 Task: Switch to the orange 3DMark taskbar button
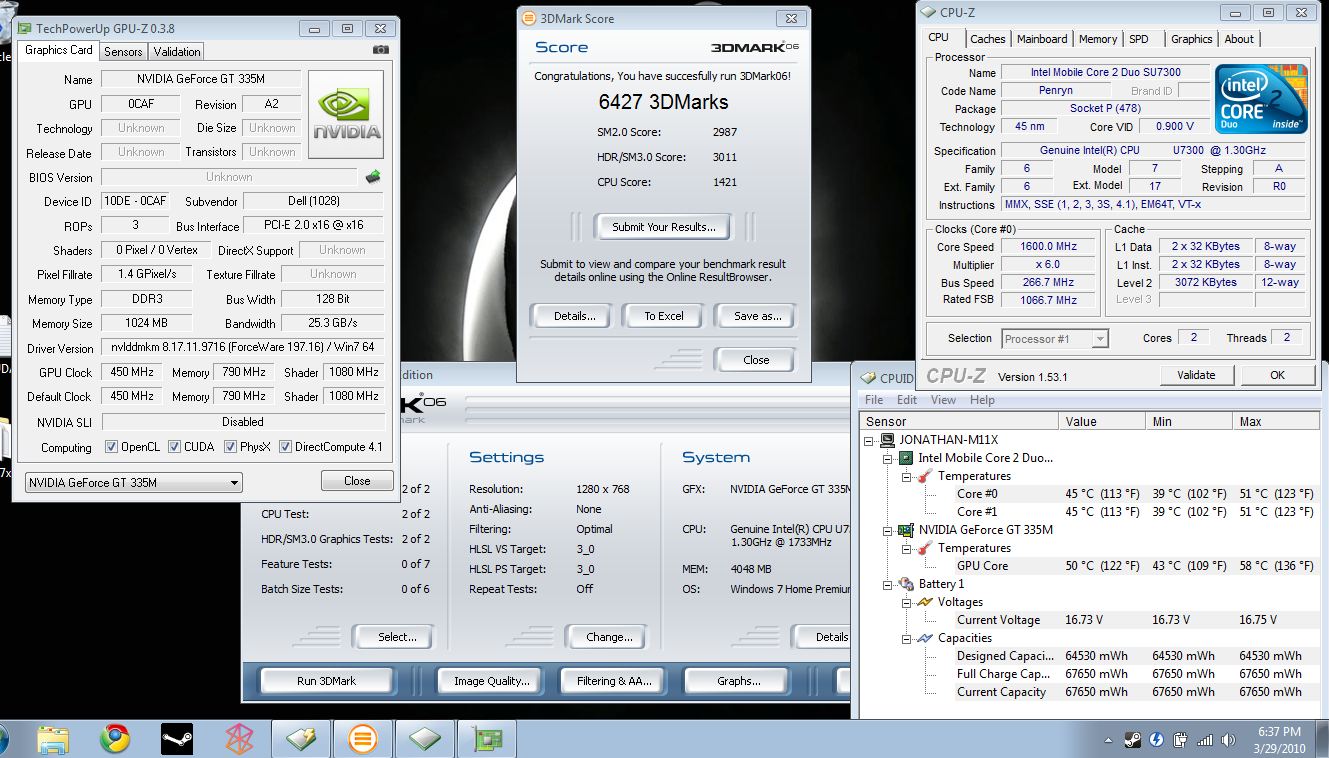(x=363, y=739)
